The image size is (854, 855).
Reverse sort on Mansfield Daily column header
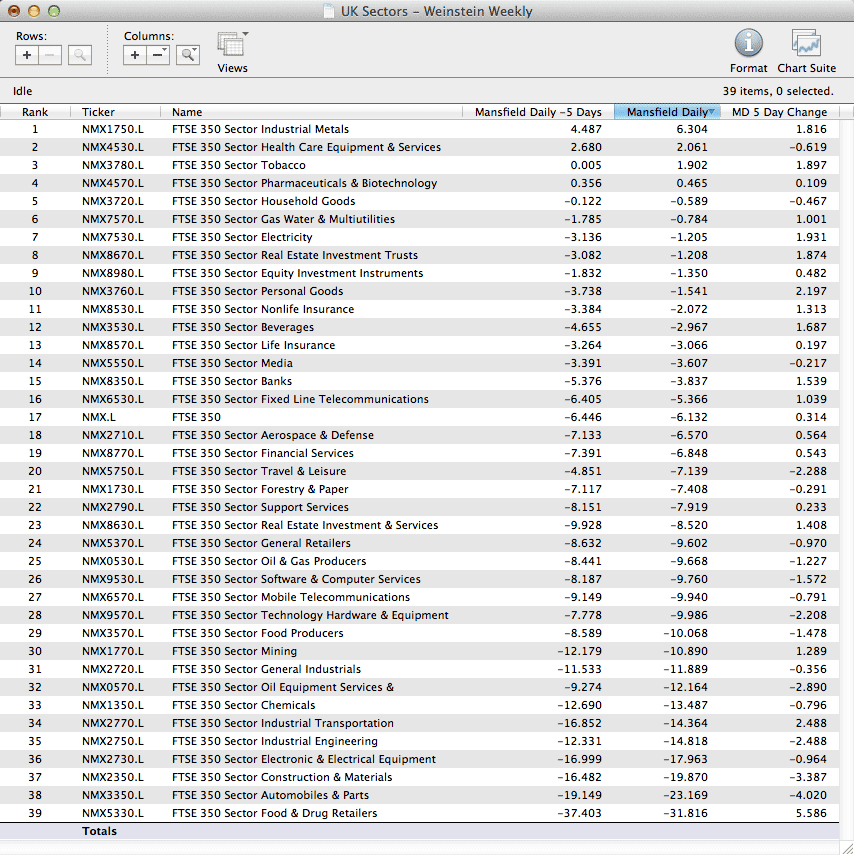click(x=666, y=112)
